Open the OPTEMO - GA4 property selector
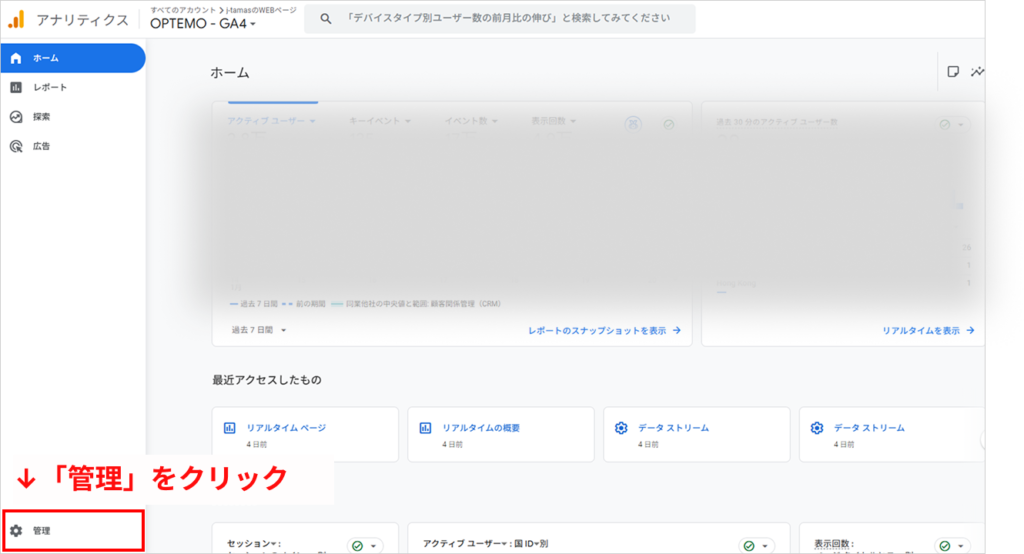This screenshot has width=1024, height=554. click(x=202, y=24)
